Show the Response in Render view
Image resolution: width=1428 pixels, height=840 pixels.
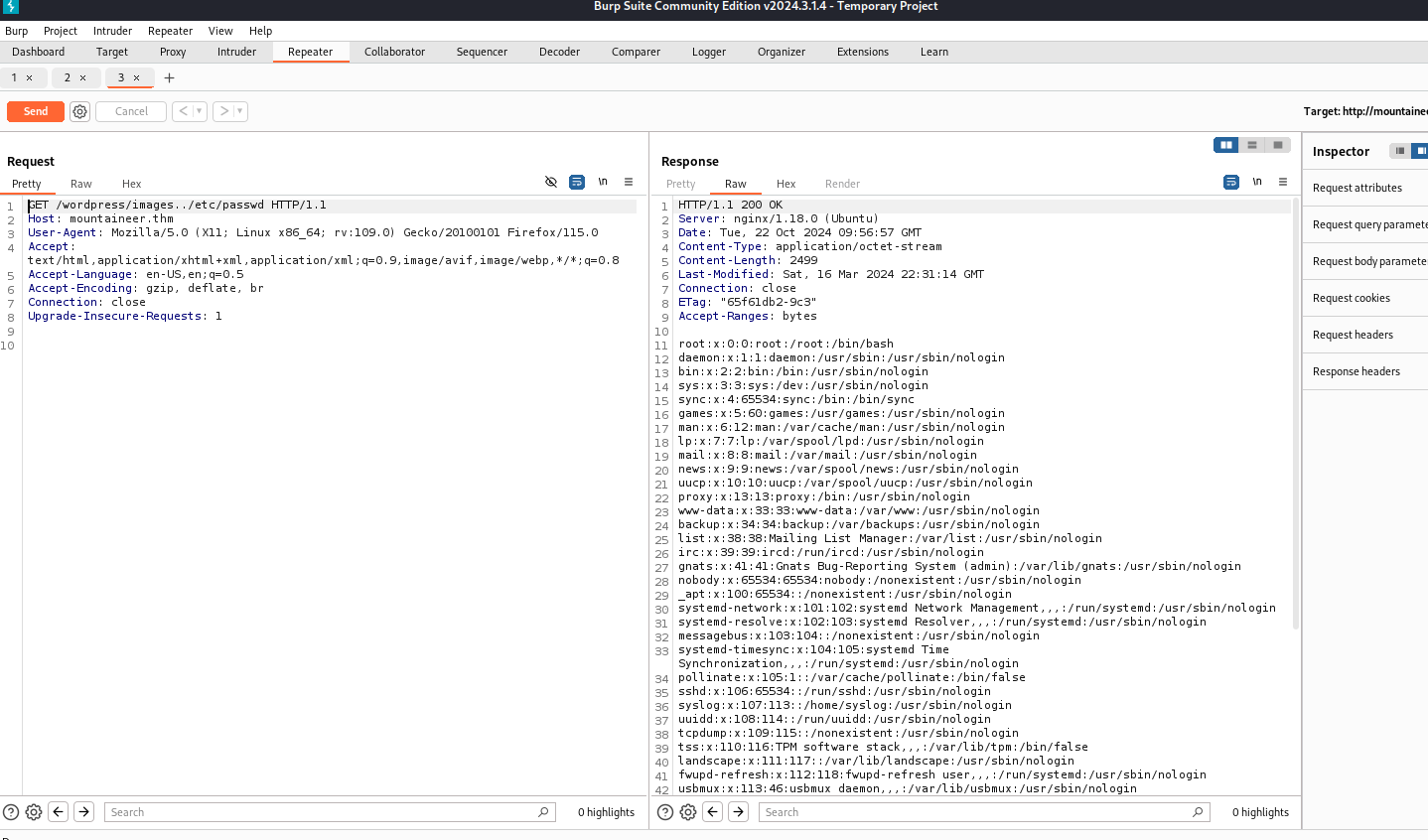[842, 184]
